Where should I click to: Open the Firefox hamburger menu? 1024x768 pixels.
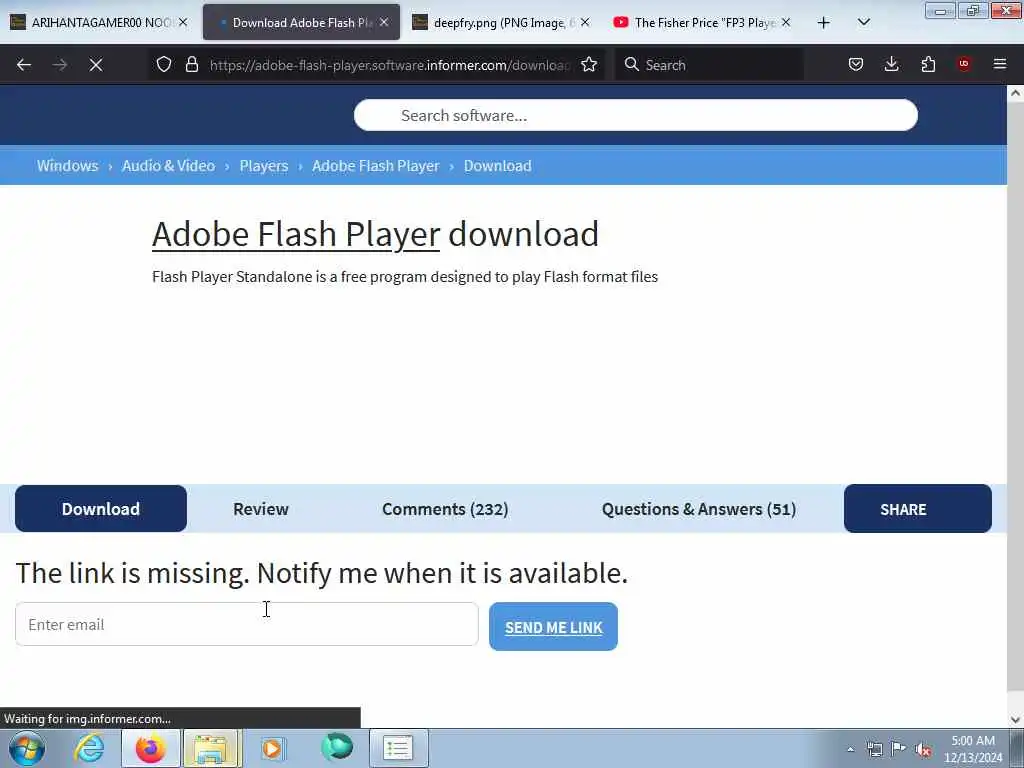pyautogui.click(x=1000, y=64)
